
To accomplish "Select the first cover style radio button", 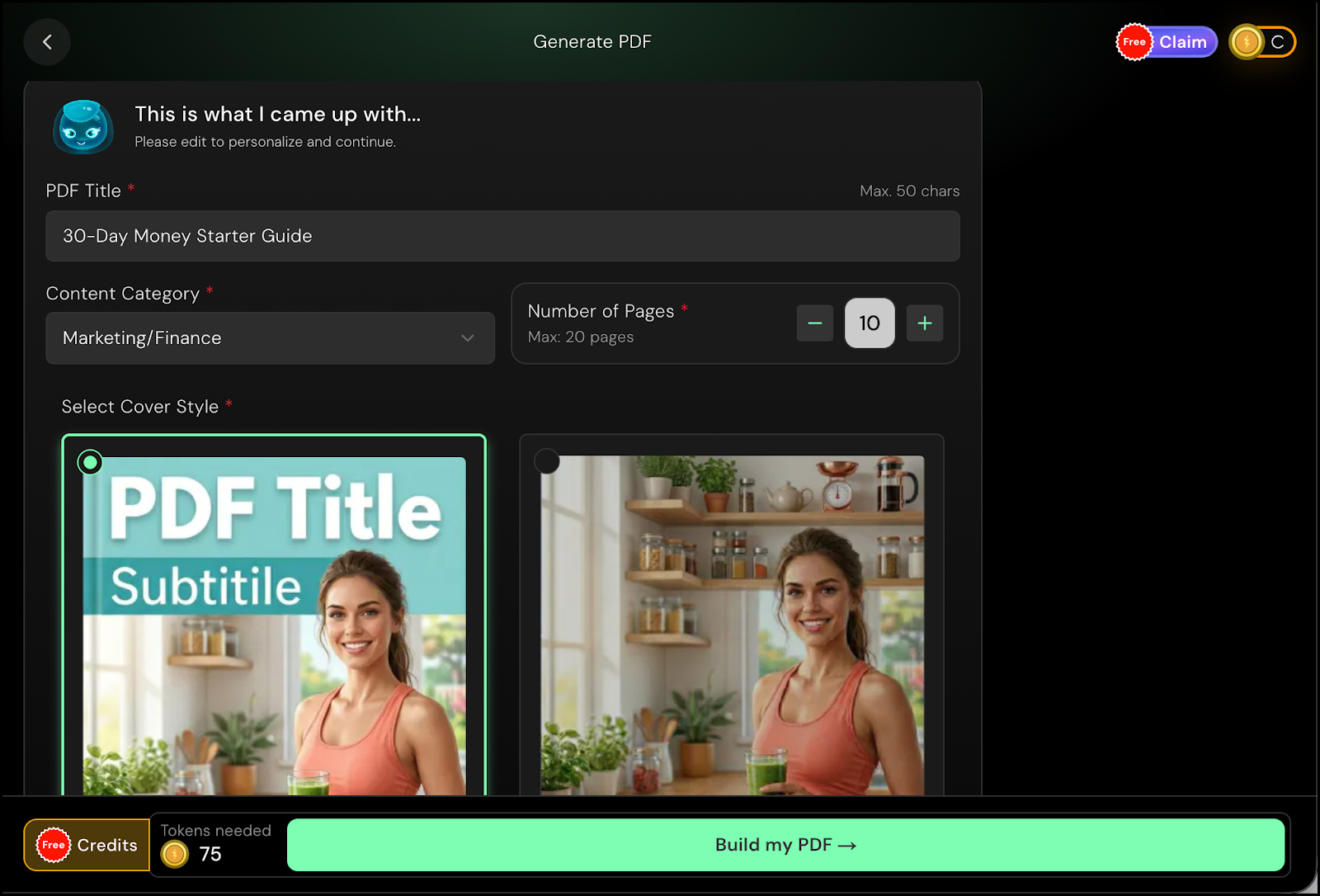I will (x=90, y=462).
